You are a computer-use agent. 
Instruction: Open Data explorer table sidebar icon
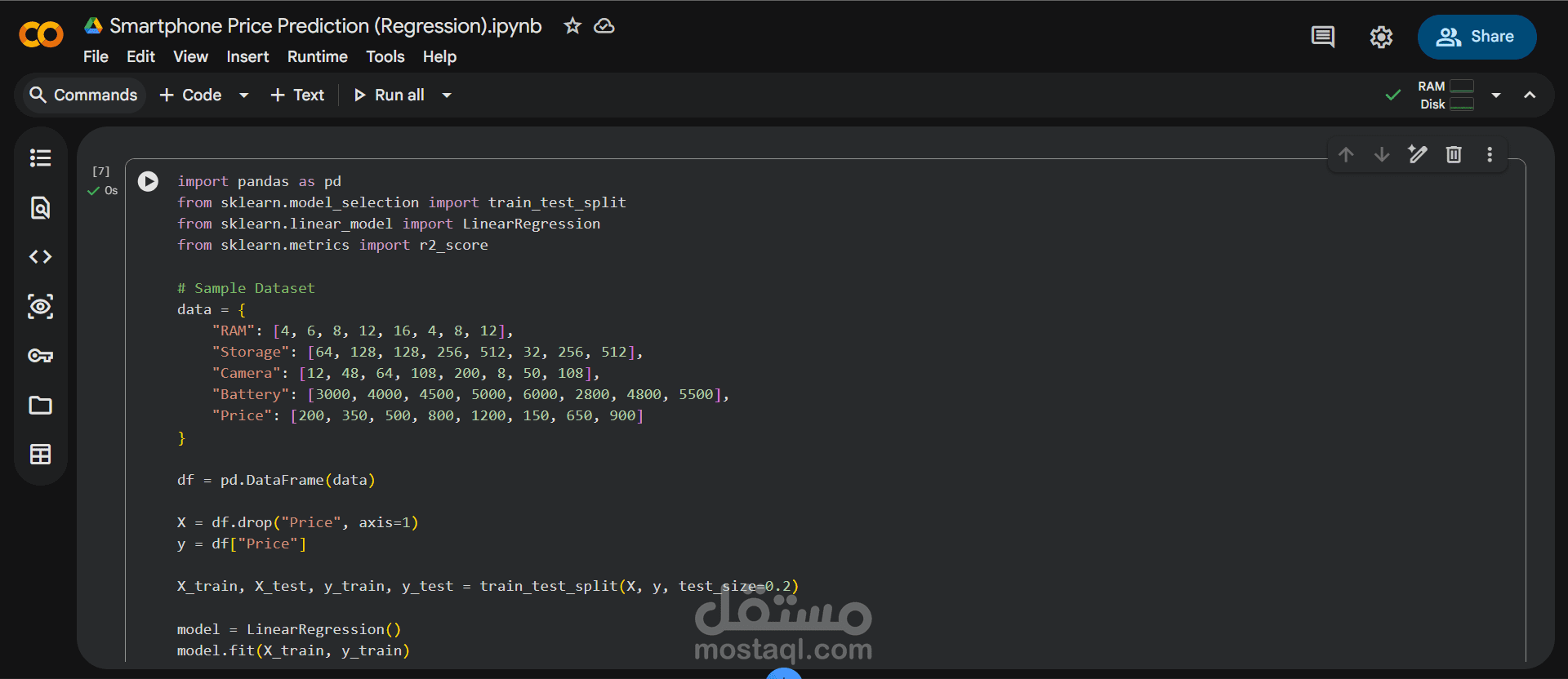[40, 455]
